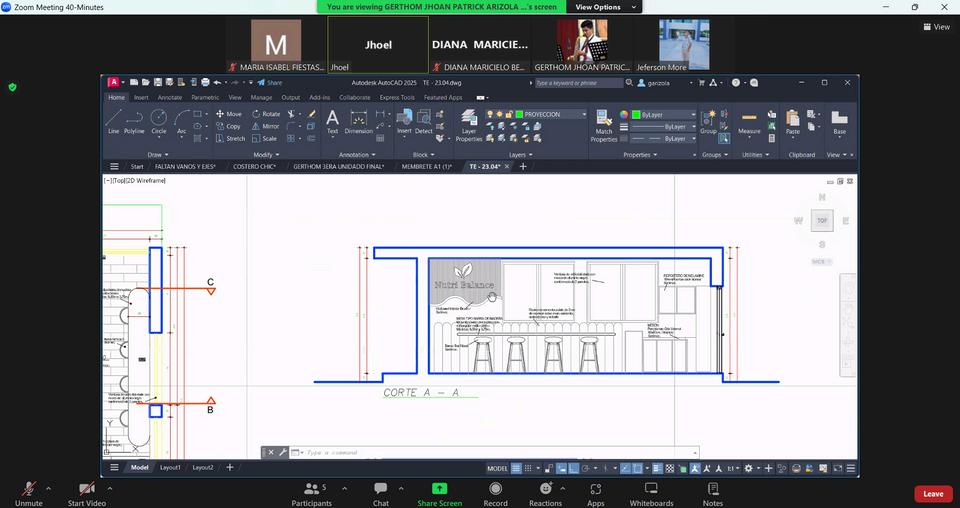Start the Dimension tool
Viewport: 960px width, 508px height.
[x=358, y=122]
